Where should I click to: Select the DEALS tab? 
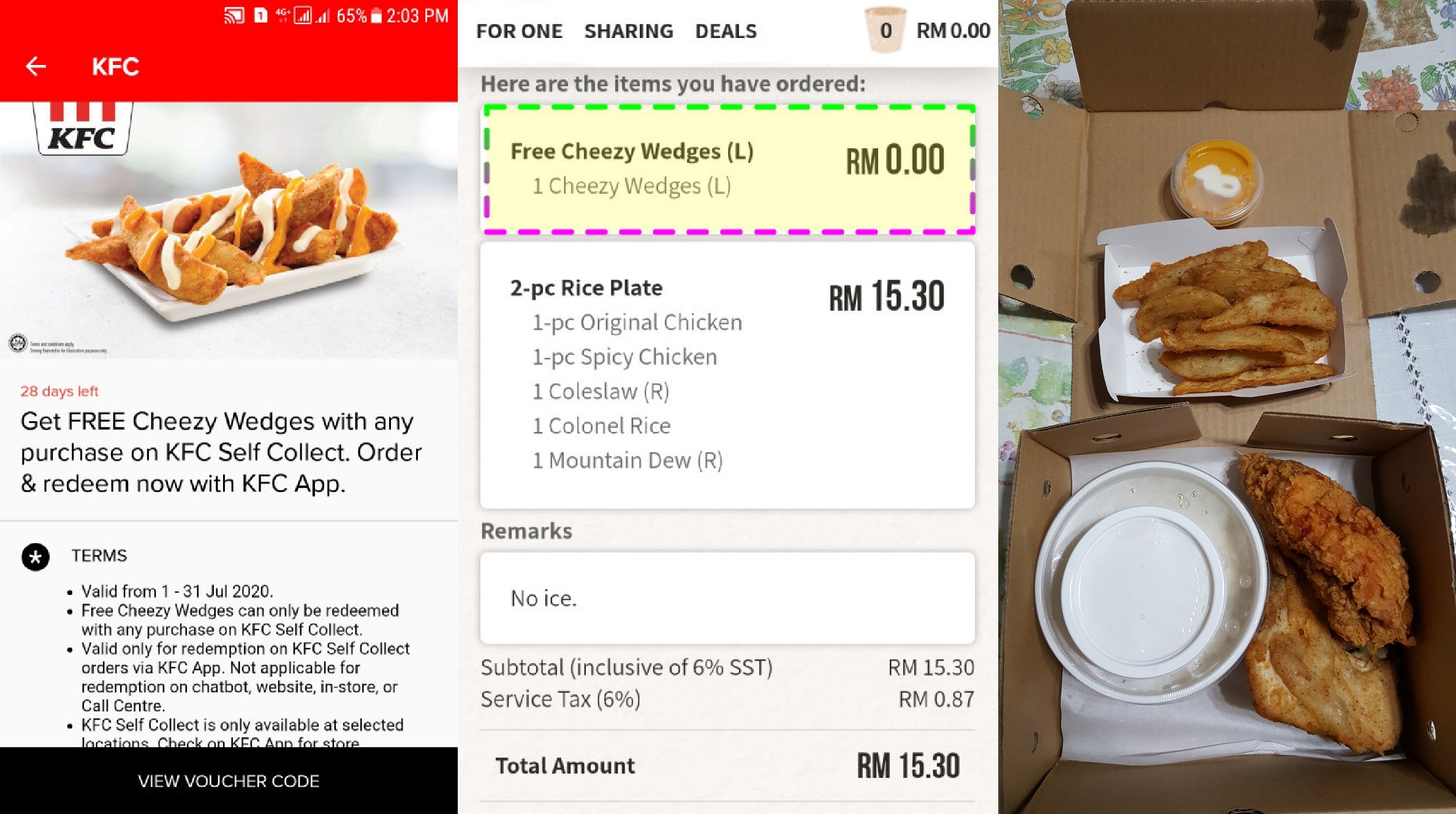(726, 31)
